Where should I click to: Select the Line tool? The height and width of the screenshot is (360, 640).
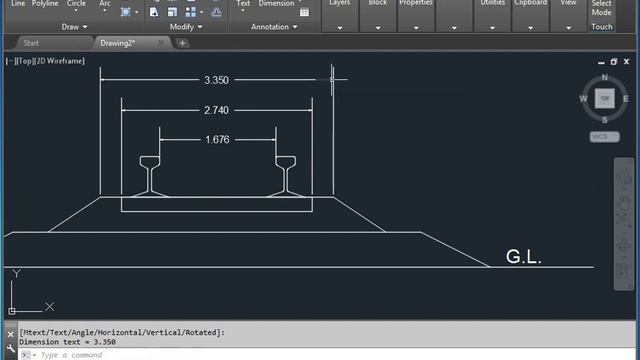[18, 4]
